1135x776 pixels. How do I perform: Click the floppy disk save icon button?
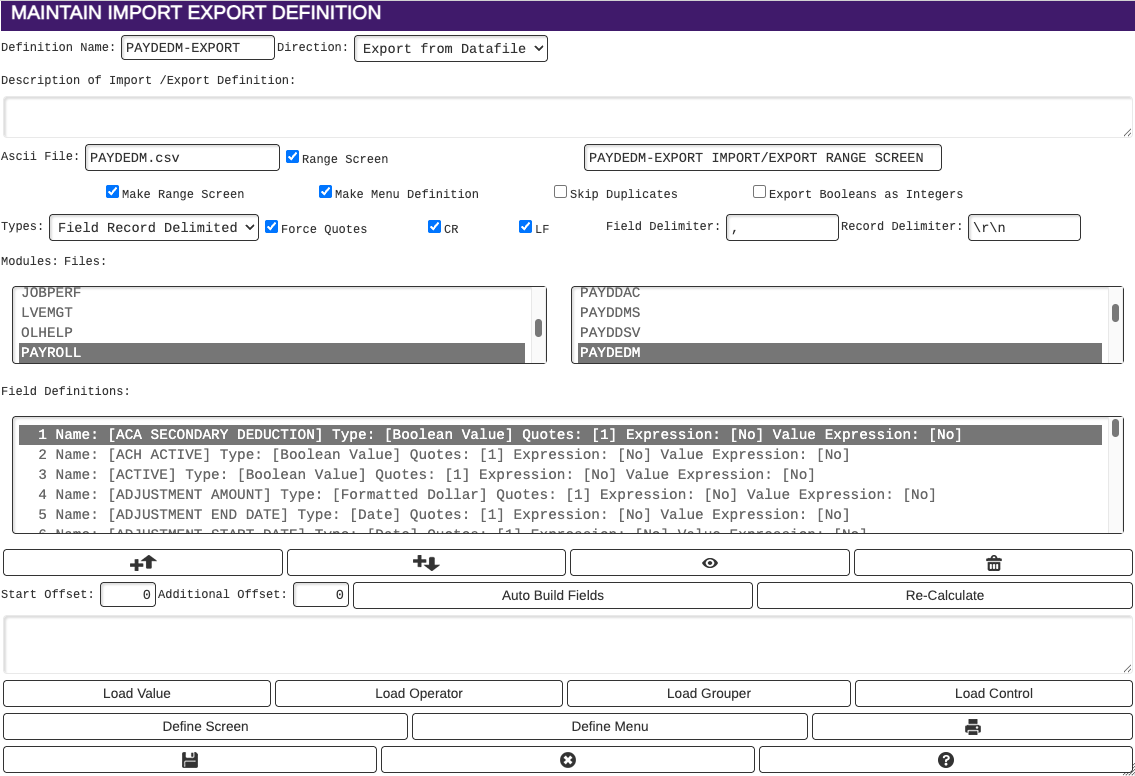click(190, 759)
